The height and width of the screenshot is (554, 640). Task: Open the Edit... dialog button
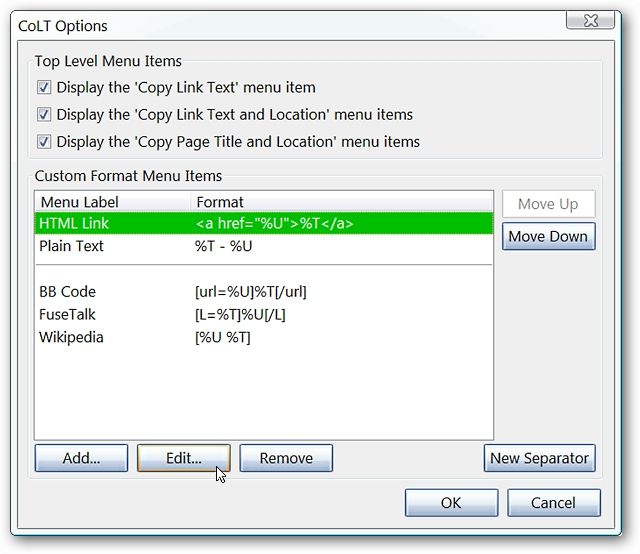pos(184,458)
